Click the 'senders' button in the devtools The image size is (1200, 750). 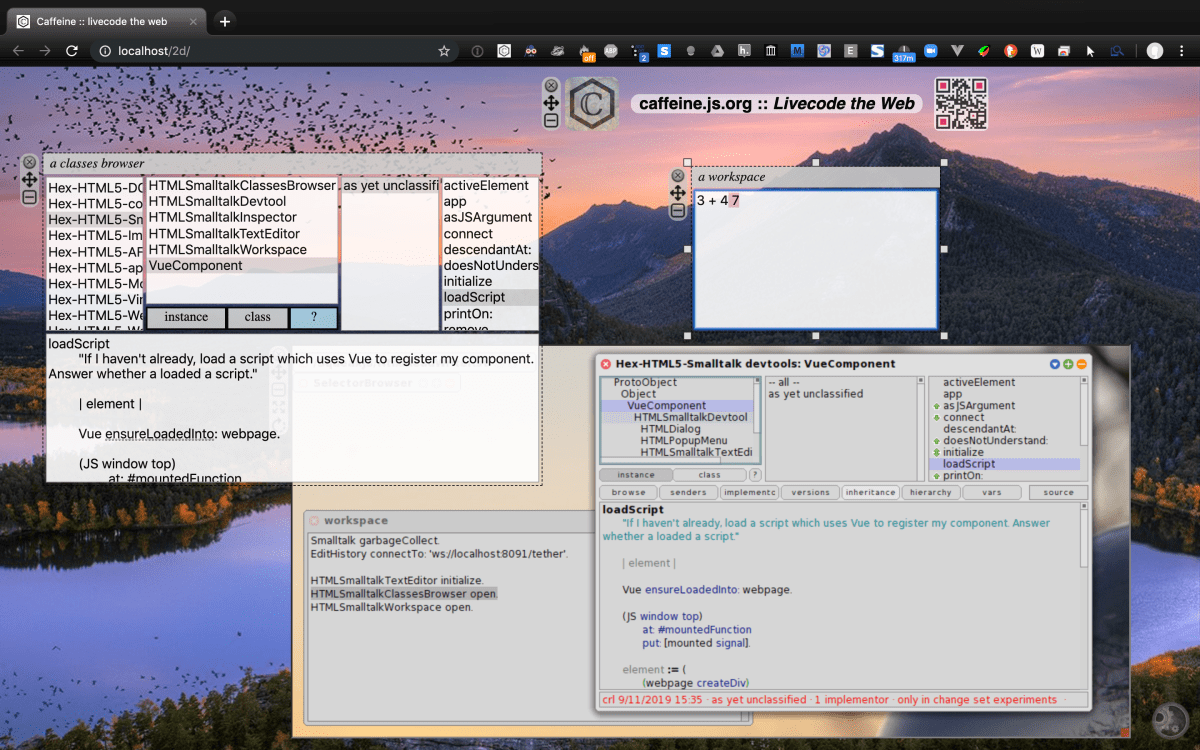click(x=688, y=492)
